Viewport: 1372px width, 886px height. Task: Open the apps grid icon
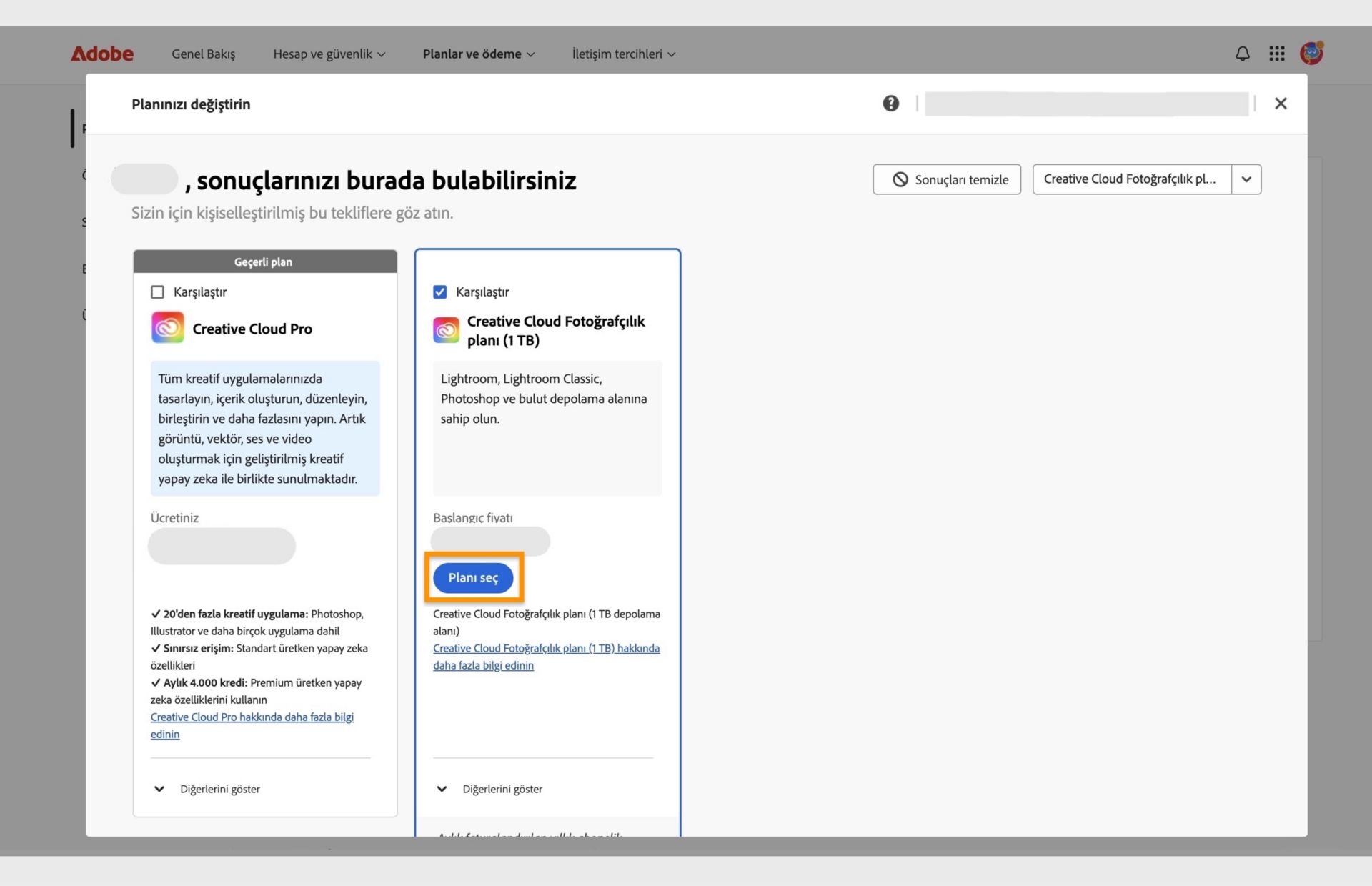point(1277,54)
